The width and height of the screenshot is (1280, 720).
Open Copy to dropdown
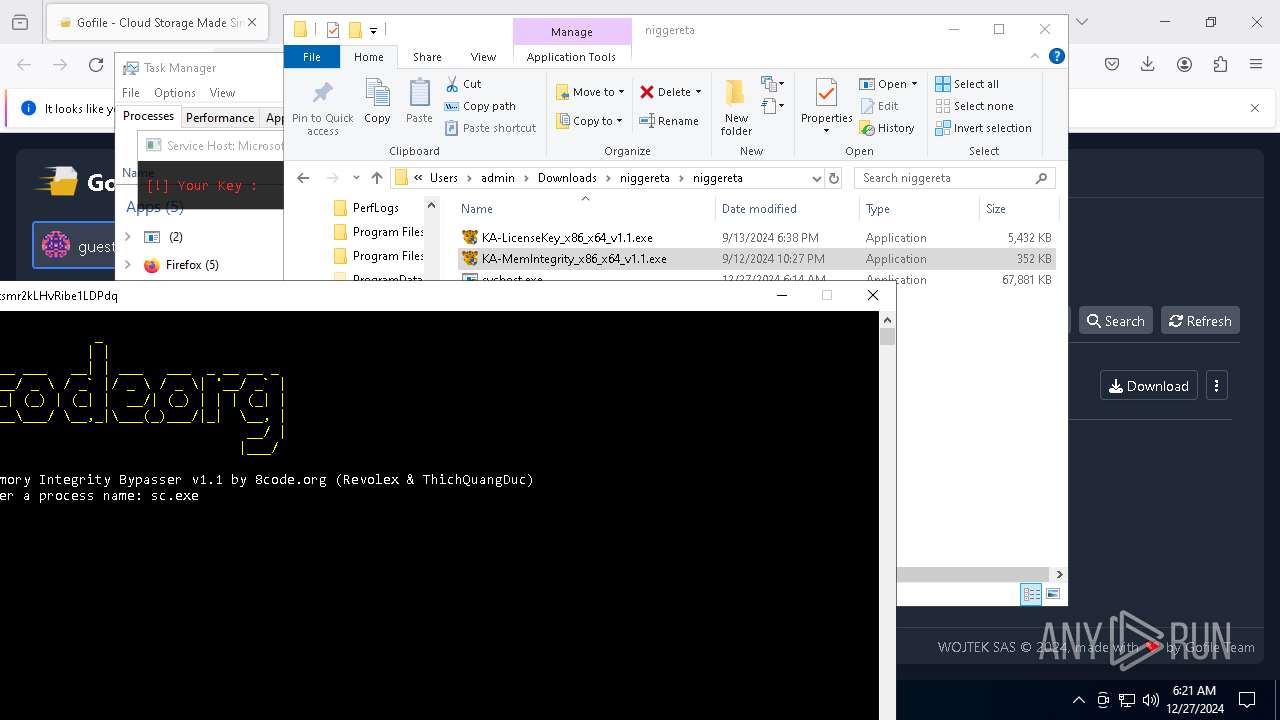pyautogui.click(x=590, y=121)
